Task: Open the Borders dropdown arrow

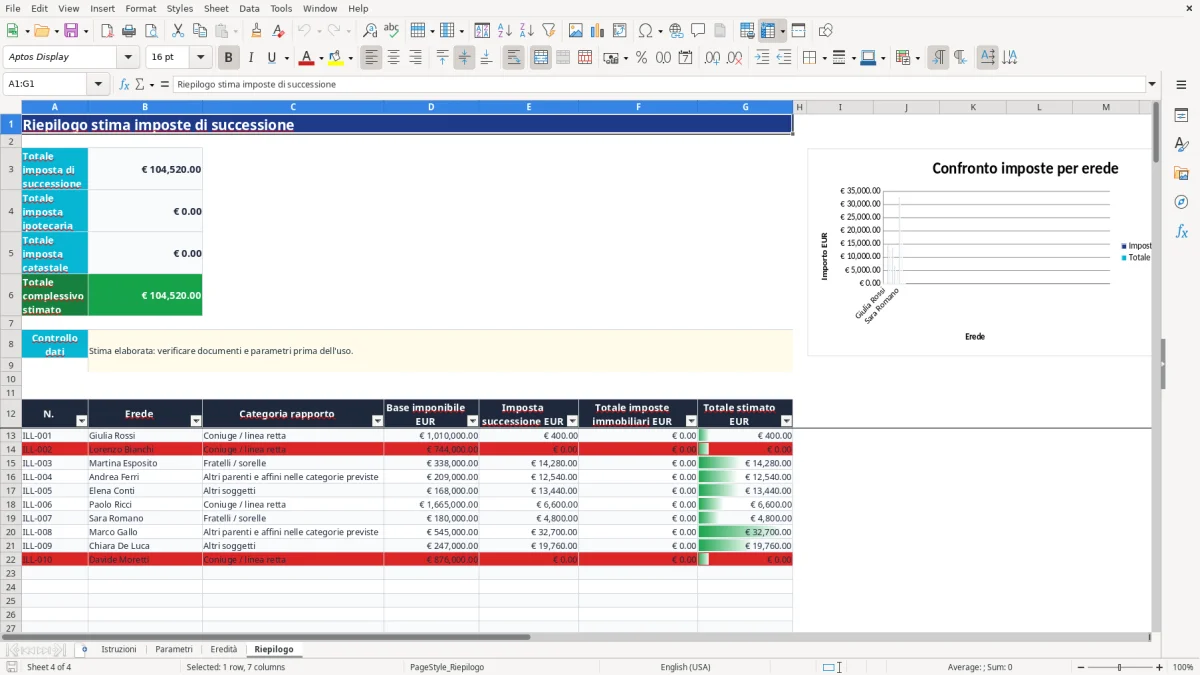Action: point(826,58)
